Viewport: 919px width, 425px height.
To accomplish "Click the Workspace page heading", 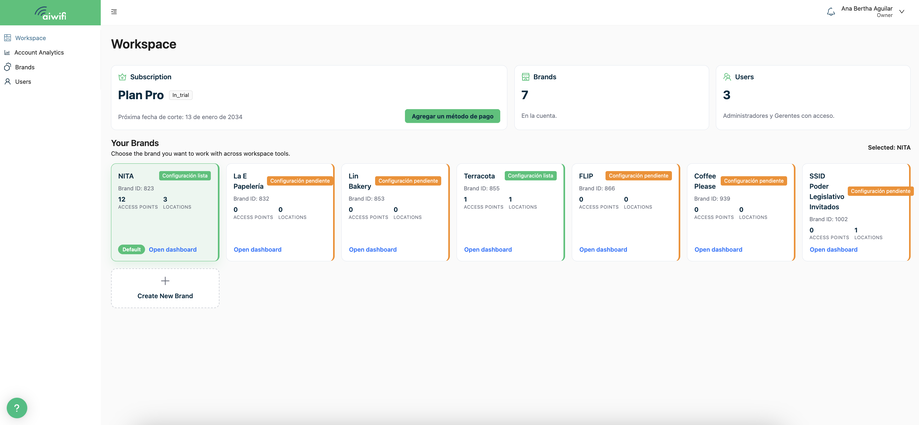I will tap(144, 44).
